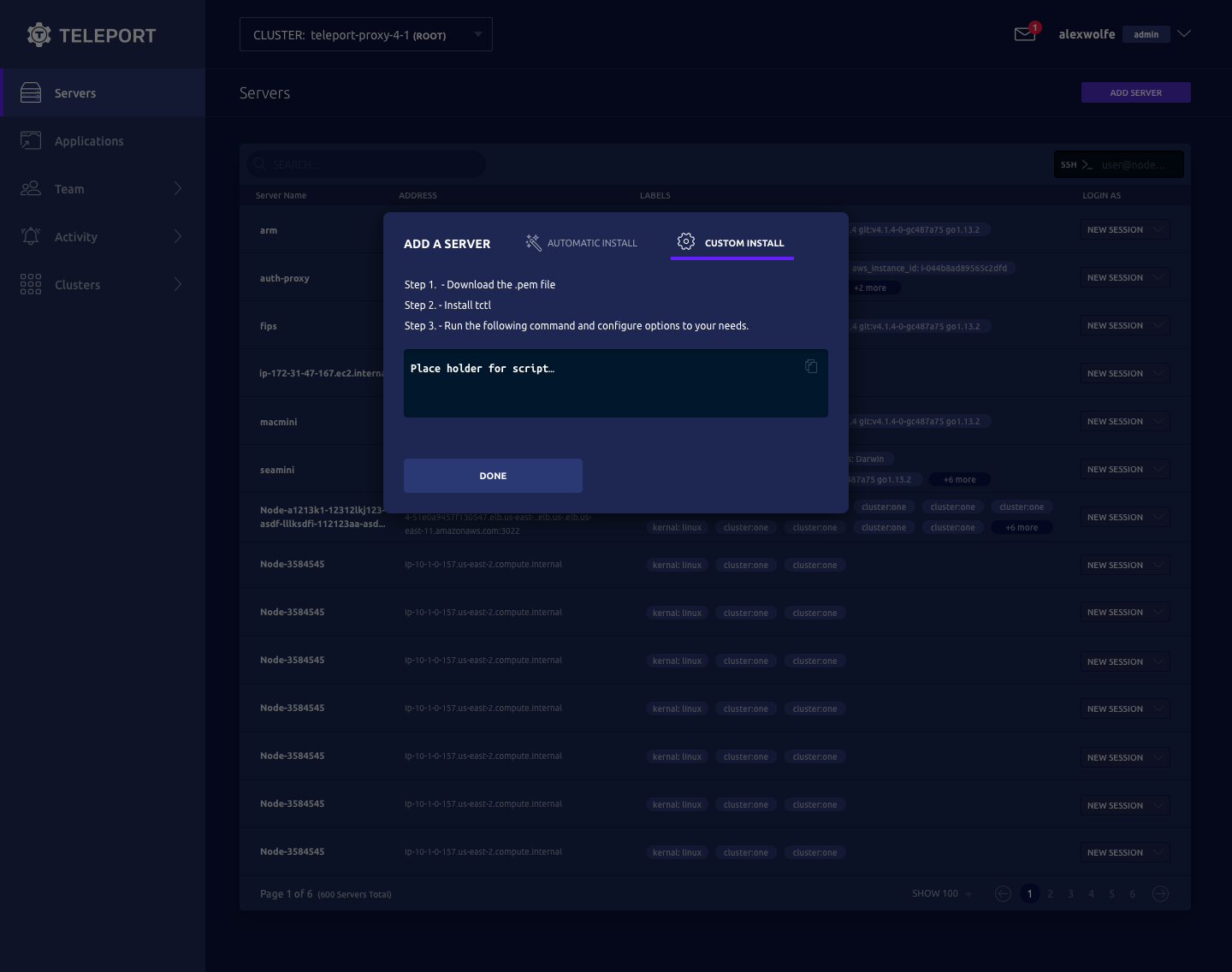1232x972 pixels.
Task: Click the Teleport logo icon
Action: point(38,35)
